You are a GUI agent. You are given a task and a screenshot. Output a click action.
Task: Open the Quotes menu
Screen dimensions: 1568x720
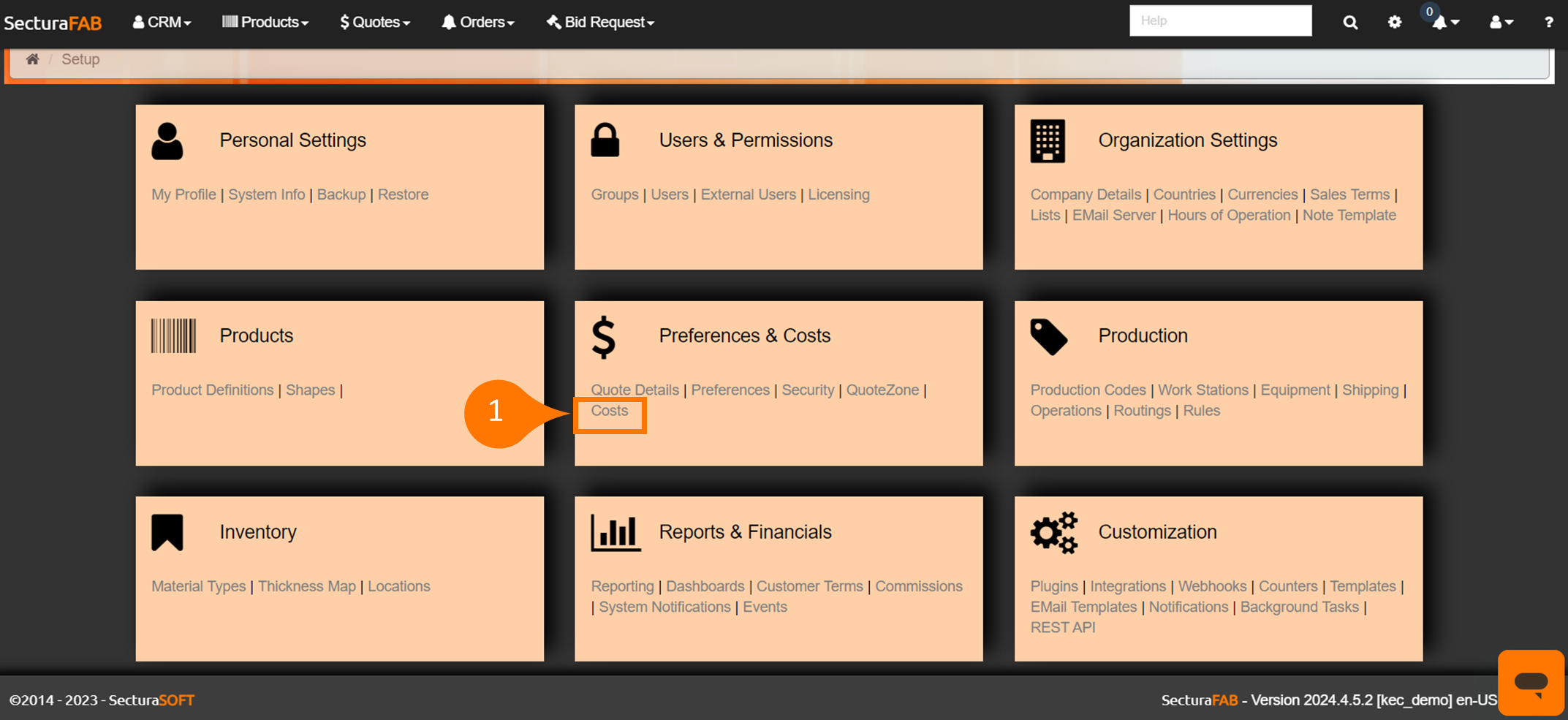click(375, 22)
